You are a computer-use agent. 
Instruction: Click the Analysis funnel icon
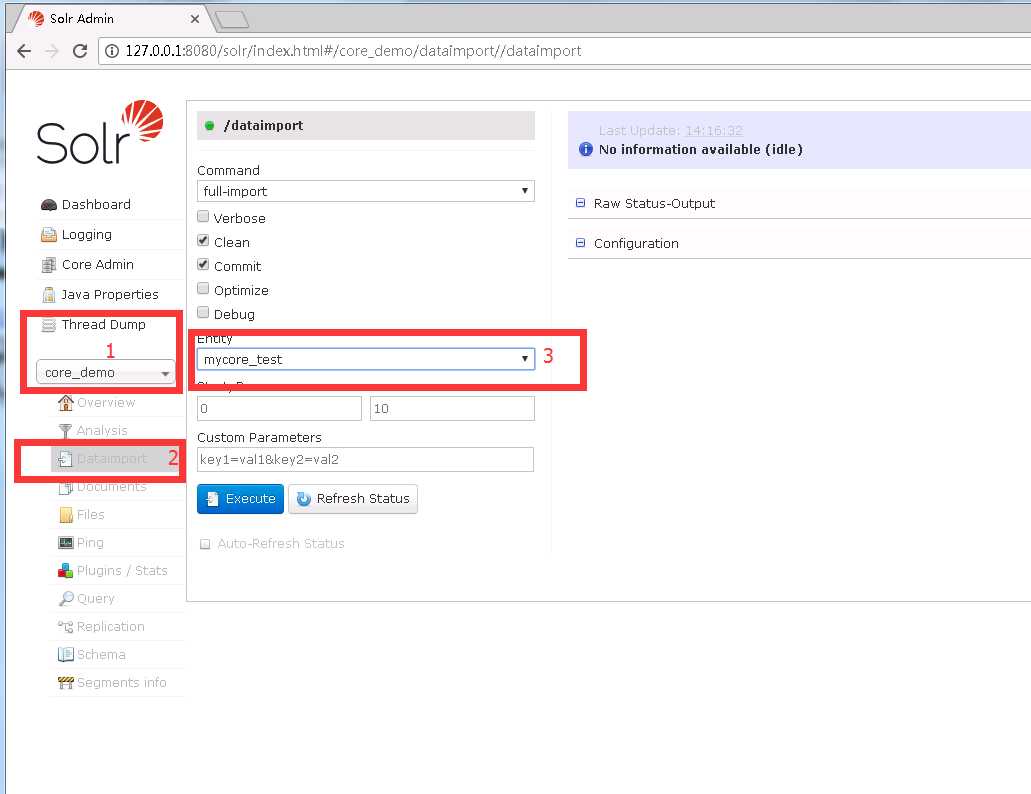(x=65, y=431)
